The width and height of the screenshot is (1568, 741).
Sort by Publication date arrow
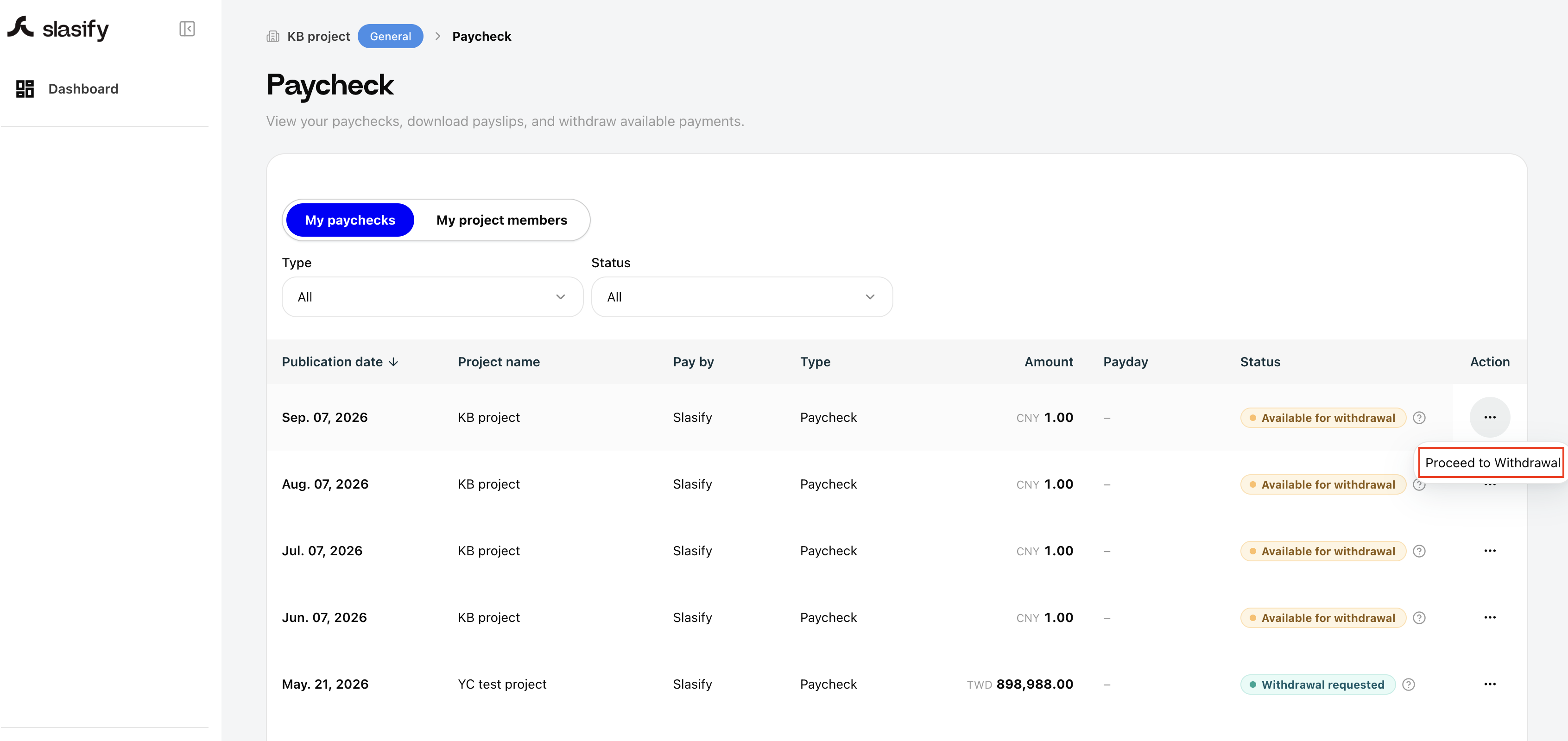pos(394,362)
